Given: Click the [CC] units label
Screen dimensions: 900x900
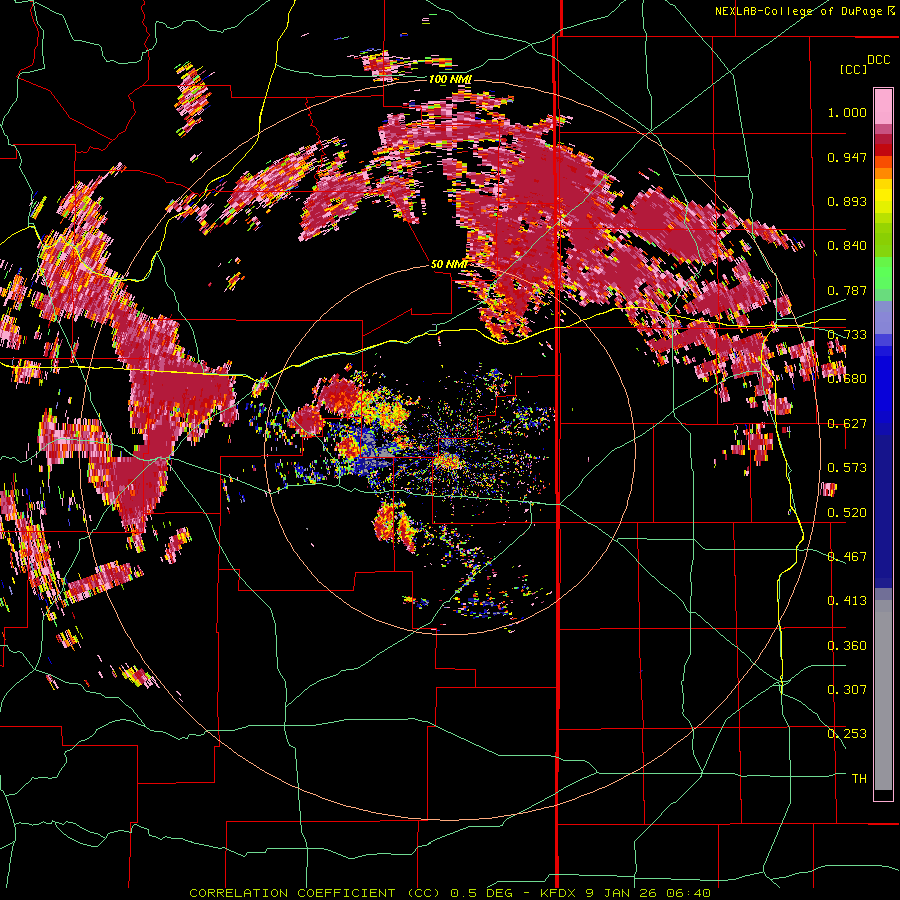Looking at the screenshot, I should 853,69.
